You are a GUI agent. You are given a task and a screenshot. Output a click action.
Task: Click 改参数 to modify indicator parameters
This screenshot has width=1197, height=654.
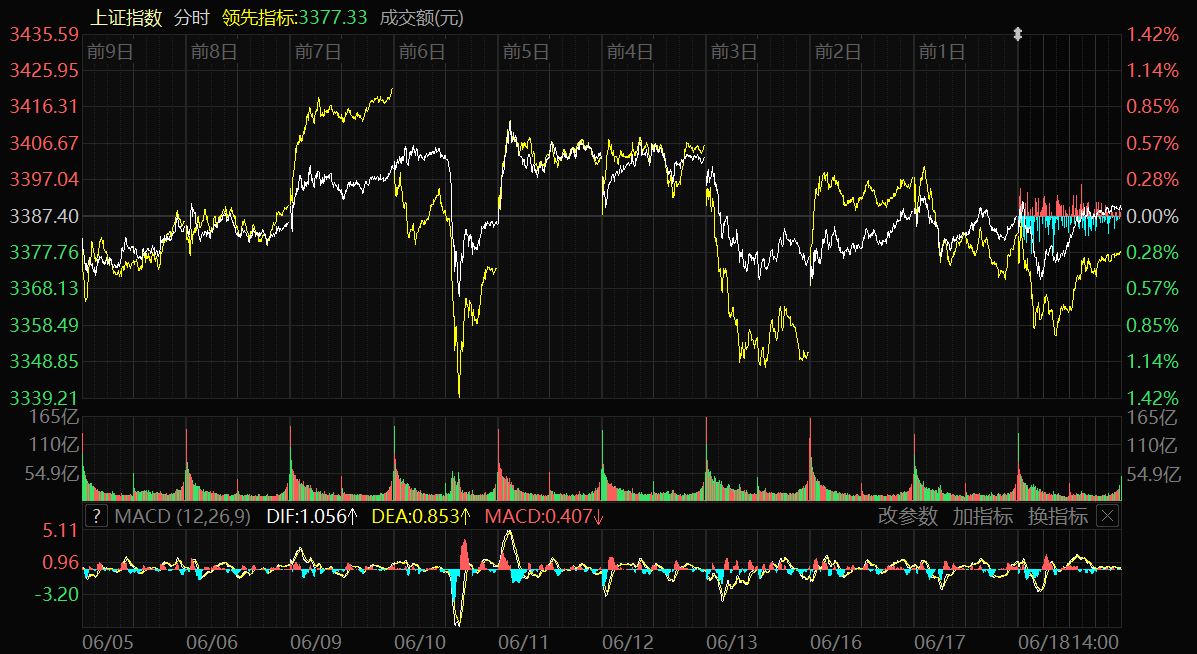point(908,516)
